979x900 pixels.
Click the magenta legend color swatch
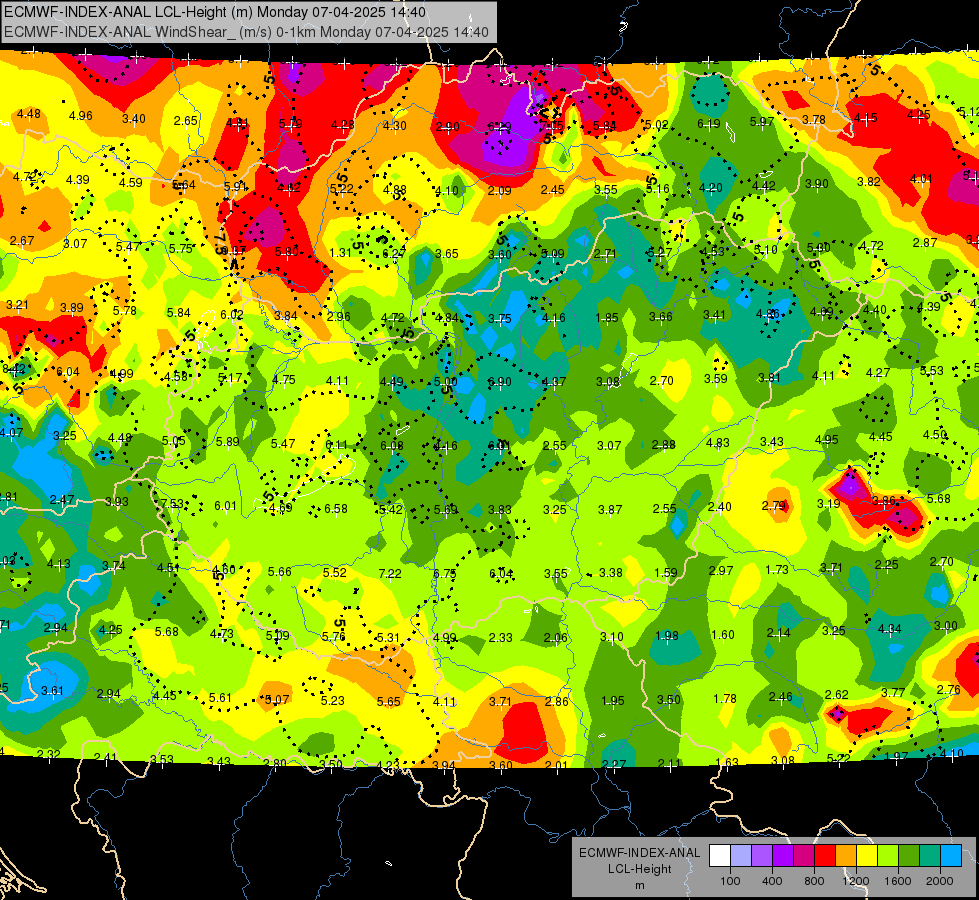pyautogui.click(x=804, y=856)
